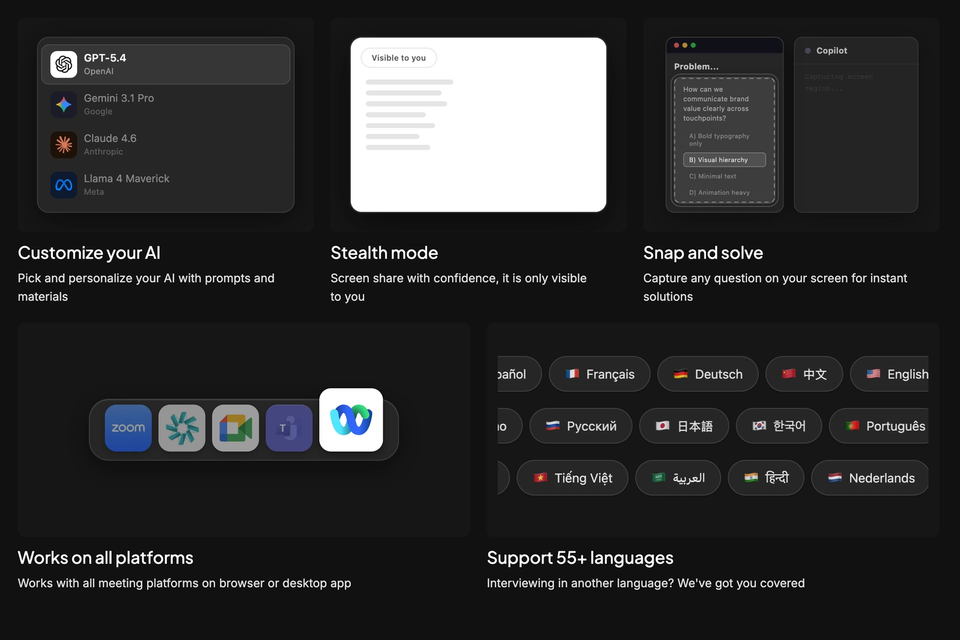Screen dimensions: 960x640
Task: Click the Customize your AI heading
Action: coord(89,253)
